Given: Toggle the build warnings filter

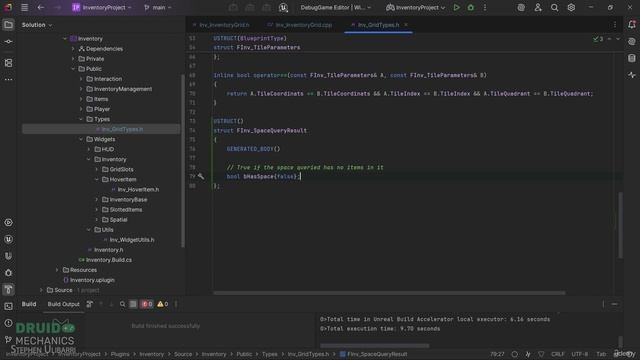Looking at the screenshot, I should tap(162, 304).
